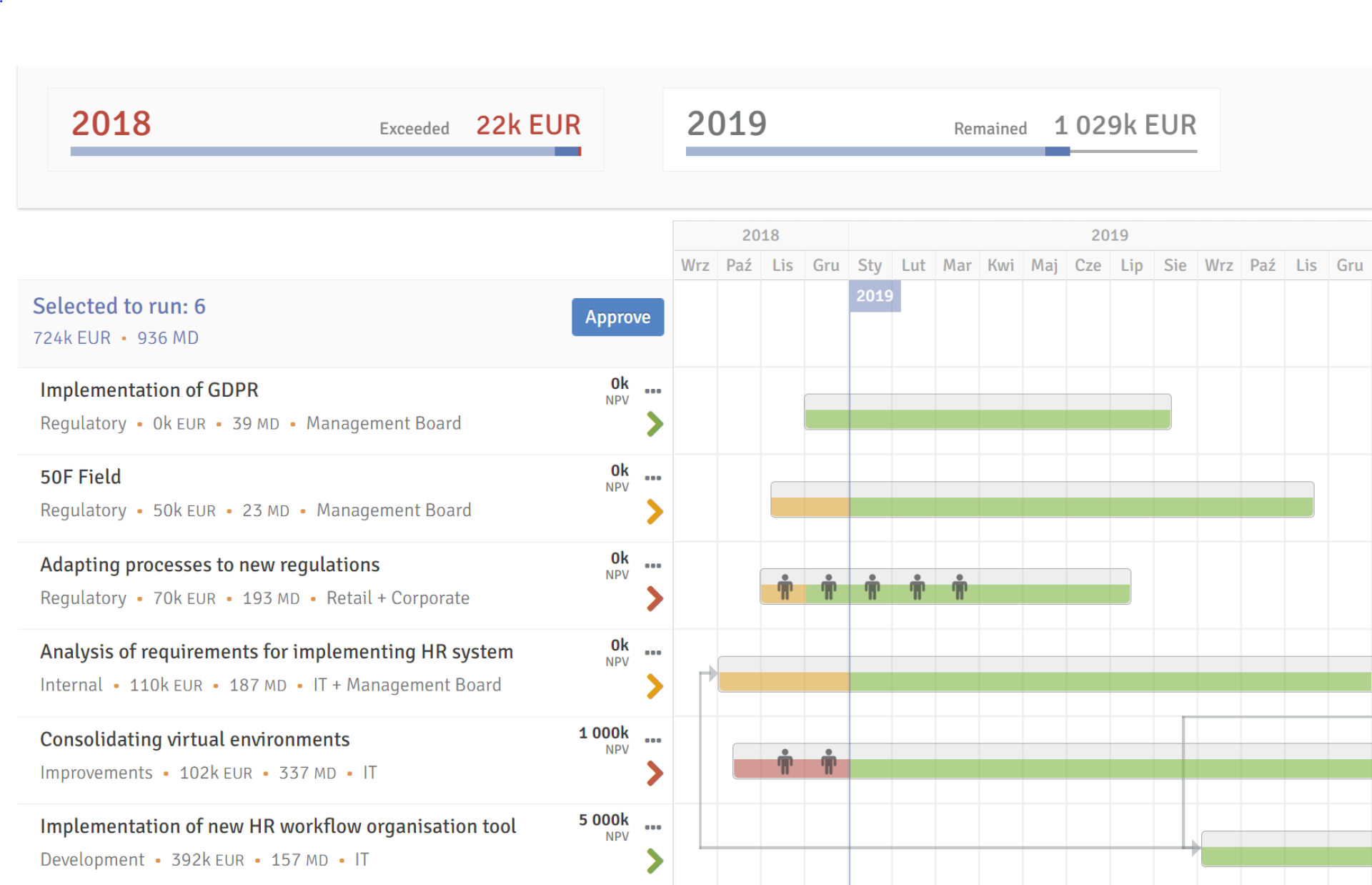This screenshot has height=885, width=1372.
Task: Click '22k EUR' exceeded amount
Action: 529,125
